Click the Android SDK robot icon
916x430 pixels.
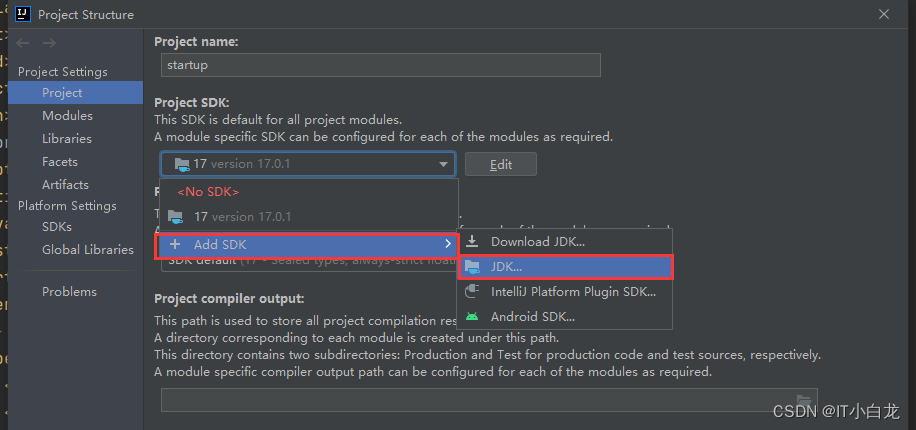coord(471,317)
